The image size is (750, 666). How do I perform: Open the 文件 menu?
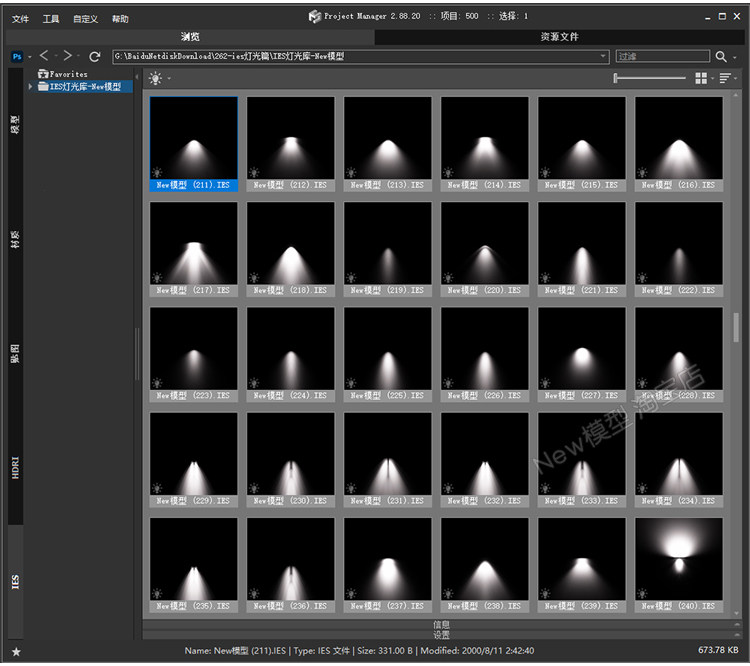click(x=20, y=19)
